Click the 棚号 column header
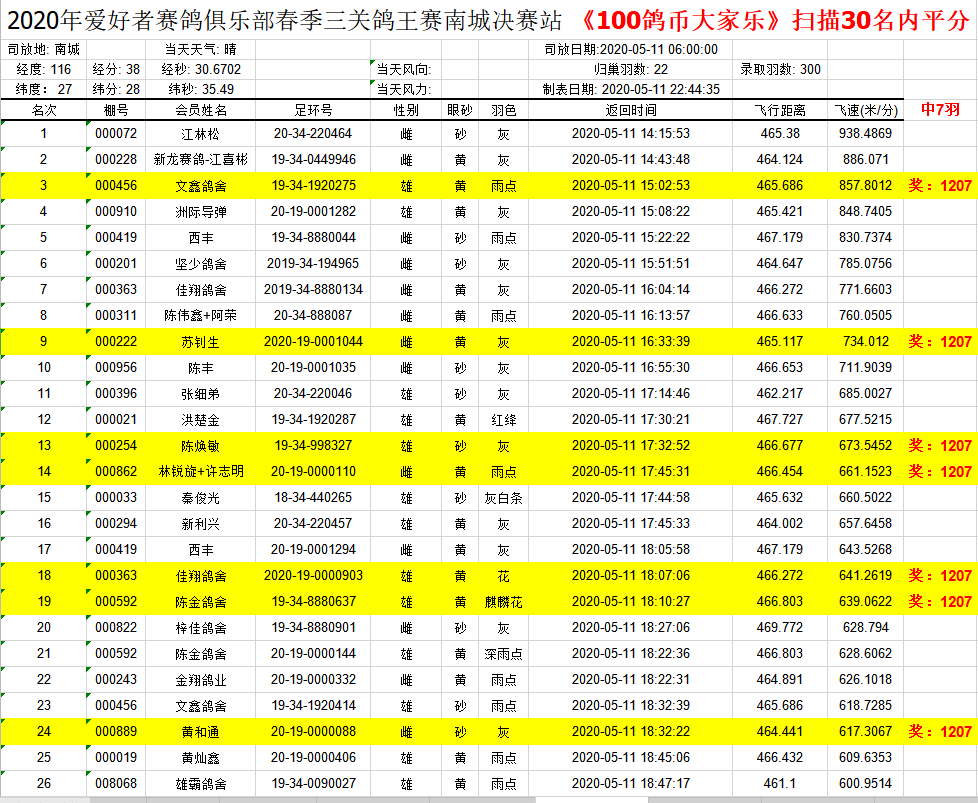The width and height of the screenshot is (978, 803). (116, 110)
